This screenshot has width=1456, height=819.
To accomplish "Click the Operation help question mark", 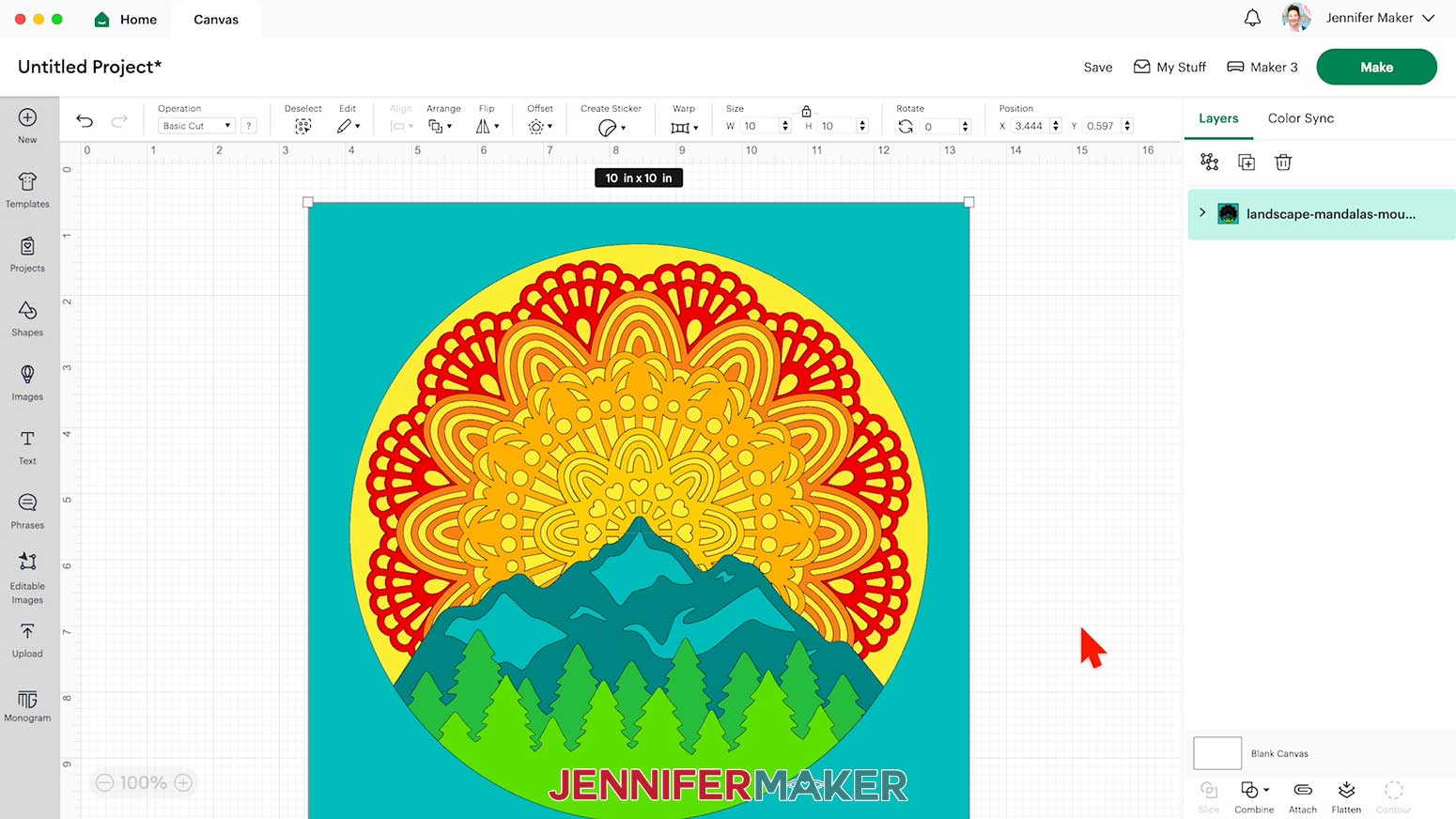I will (249, 126).
